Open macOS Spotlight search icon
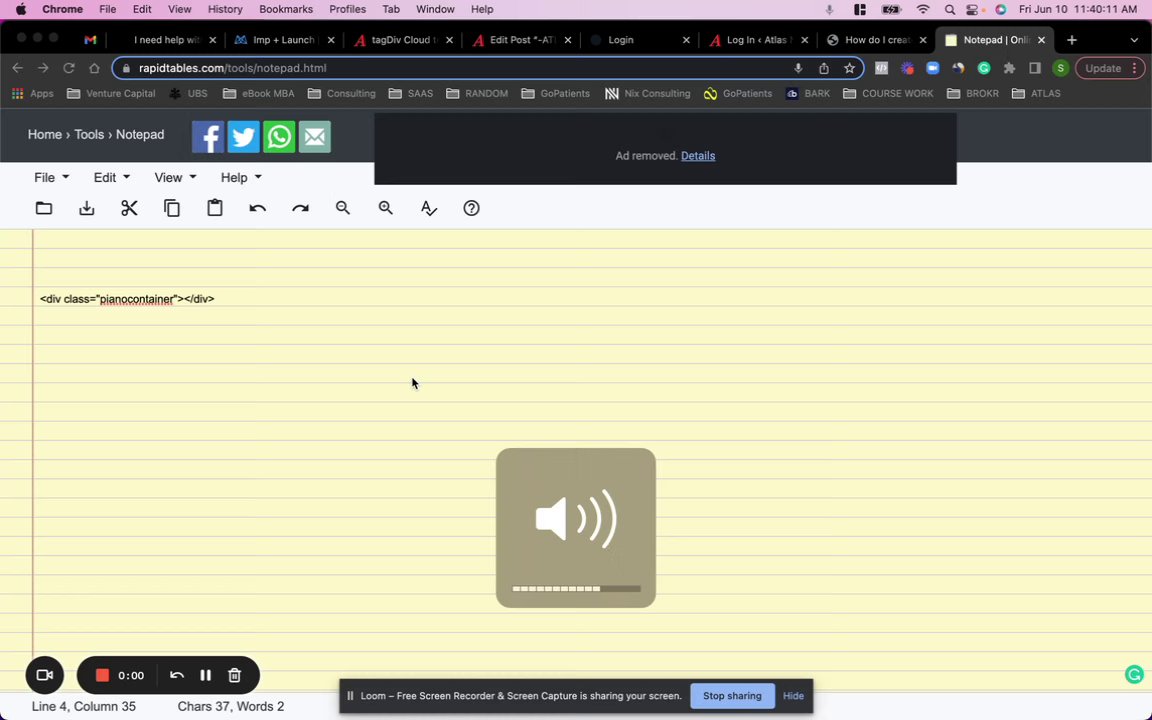1152x720 pixels. point(949,10)
